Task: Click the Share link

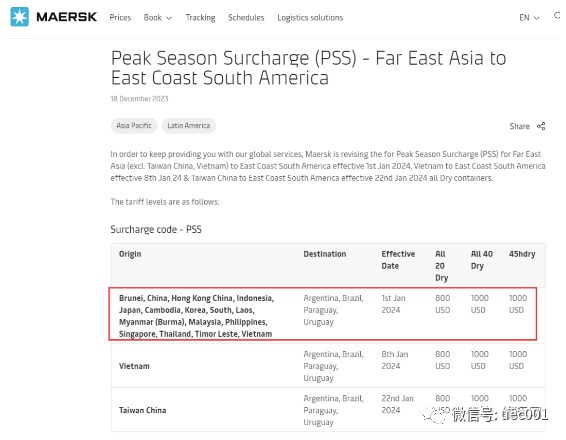Action: (519, 126)
